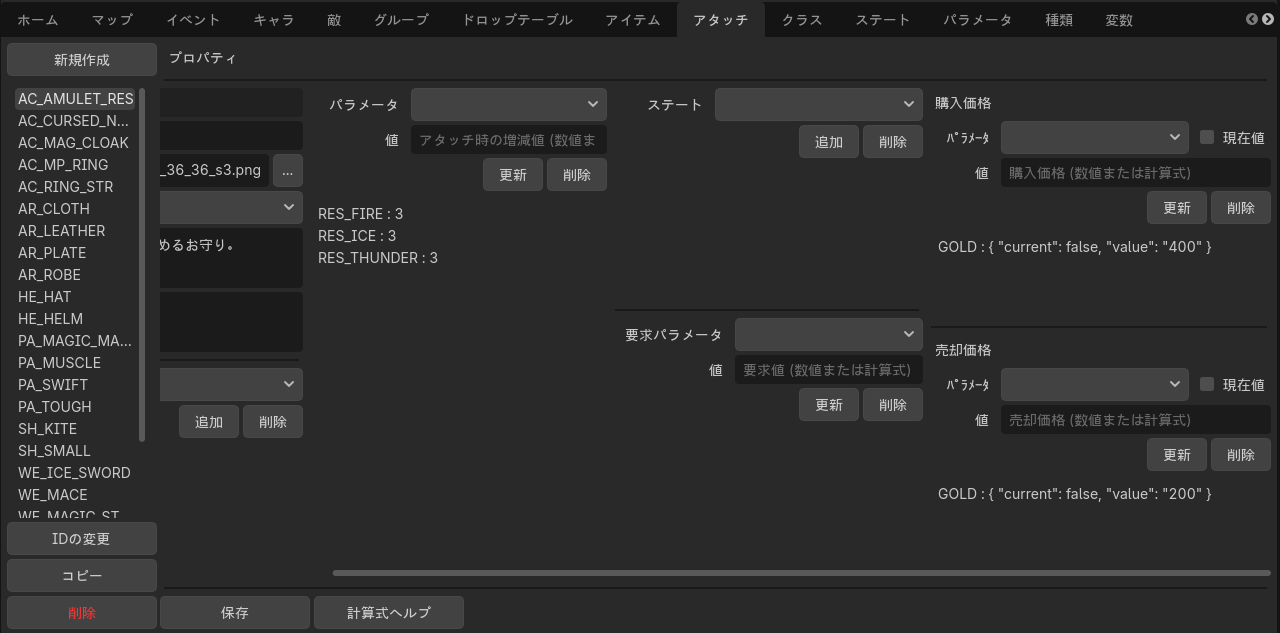Focus the 要求値 input field
1280x633 pixels.
[829, 370]
